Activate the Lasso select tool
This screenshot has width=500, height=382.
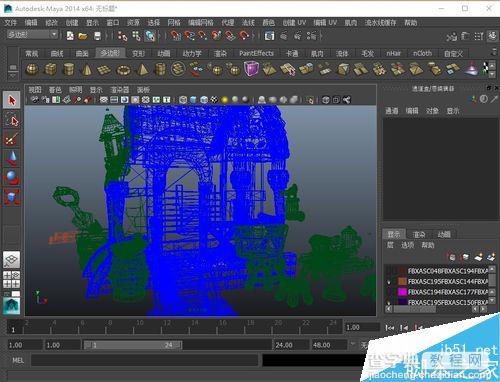[12, 119]
